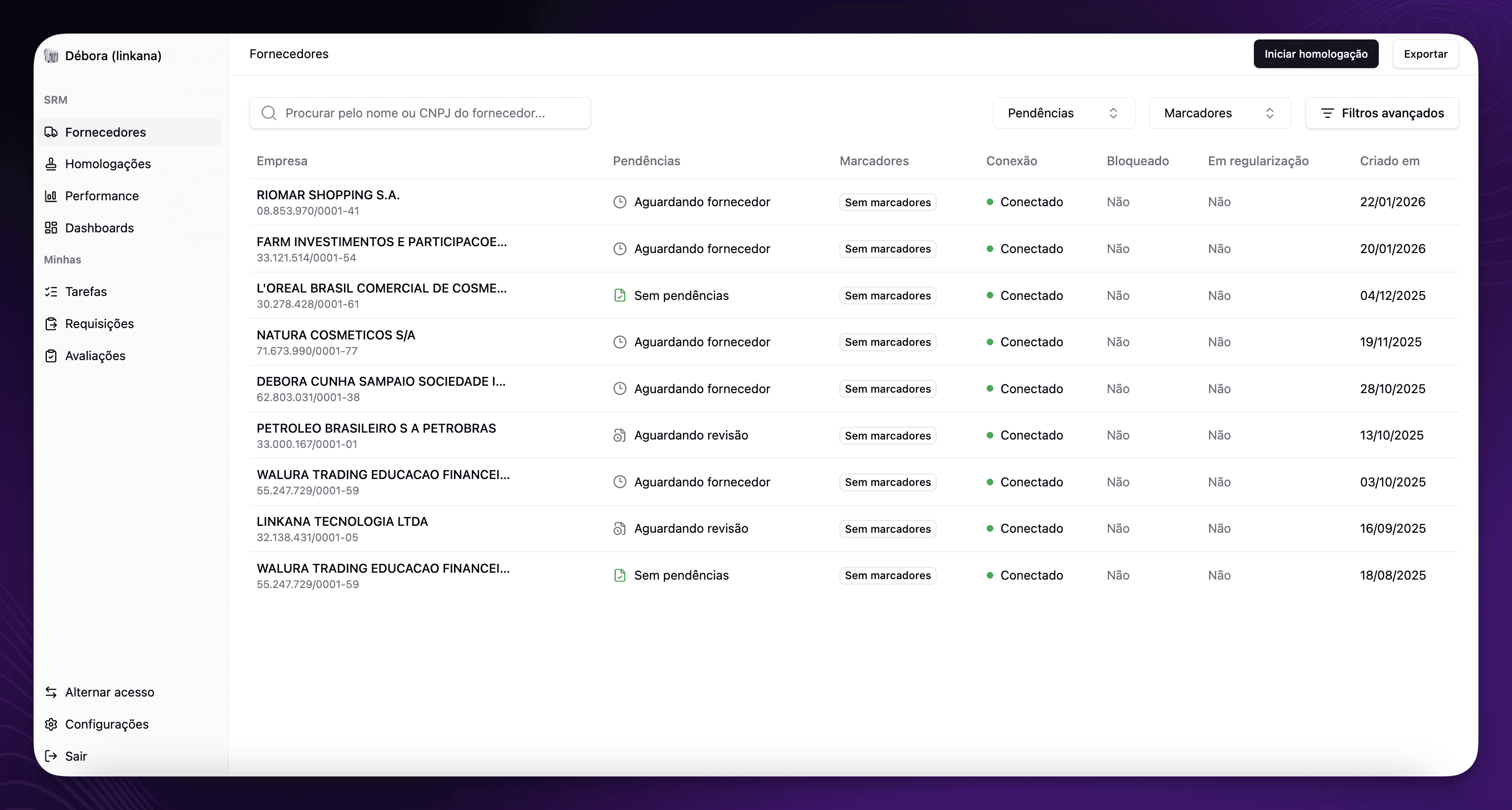Click the Sair logout icon
The height and width of the screenshot is (810, 1512).
(x=51, y=756)
